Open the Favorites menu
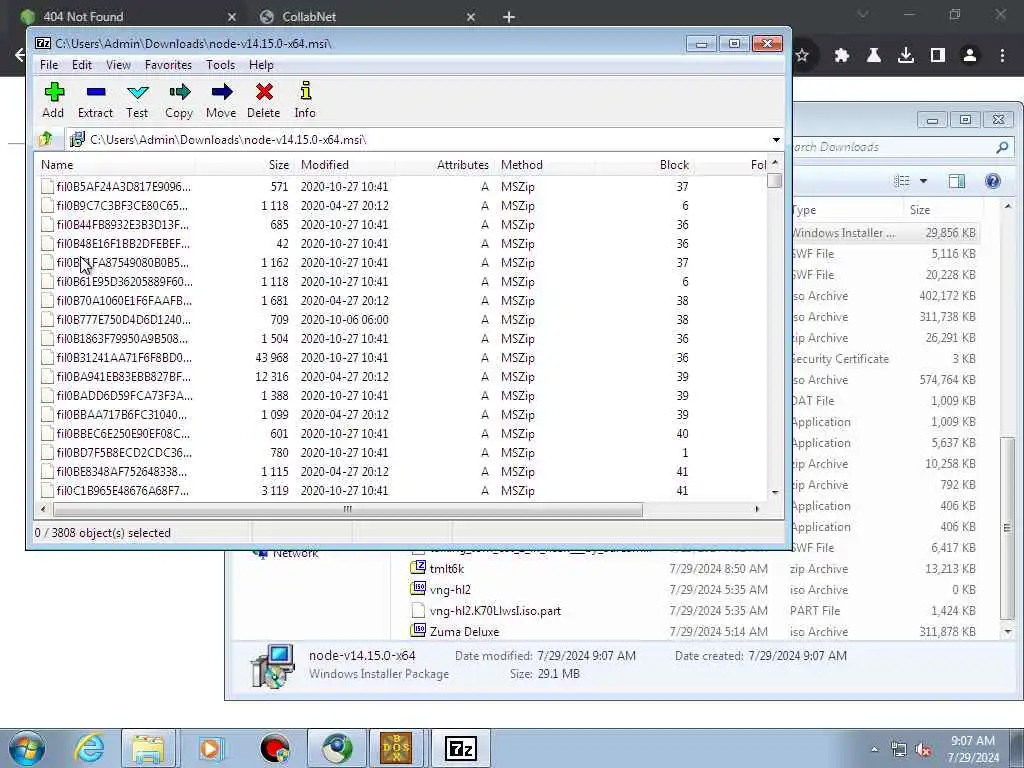1024x768 pixels. coord(168,65)
